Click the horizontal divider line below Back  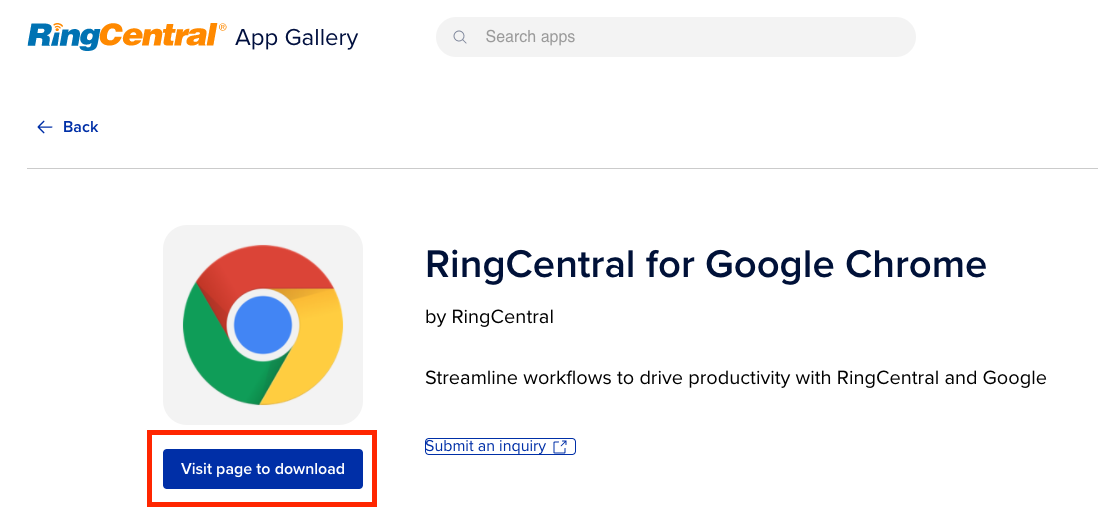click(x=562, y=169)
